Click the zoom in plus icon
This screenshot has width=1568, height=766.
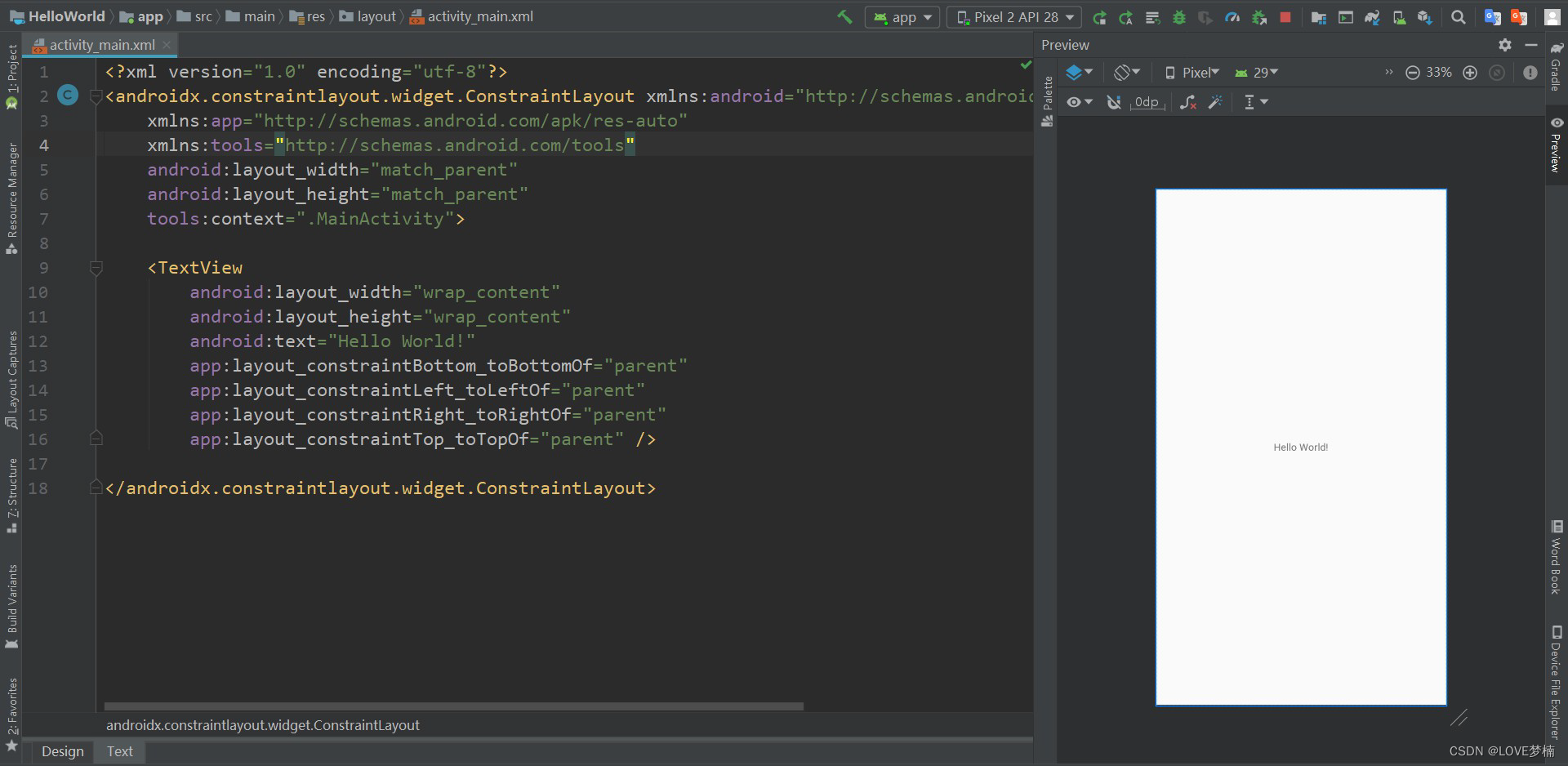click(1470, 73)
